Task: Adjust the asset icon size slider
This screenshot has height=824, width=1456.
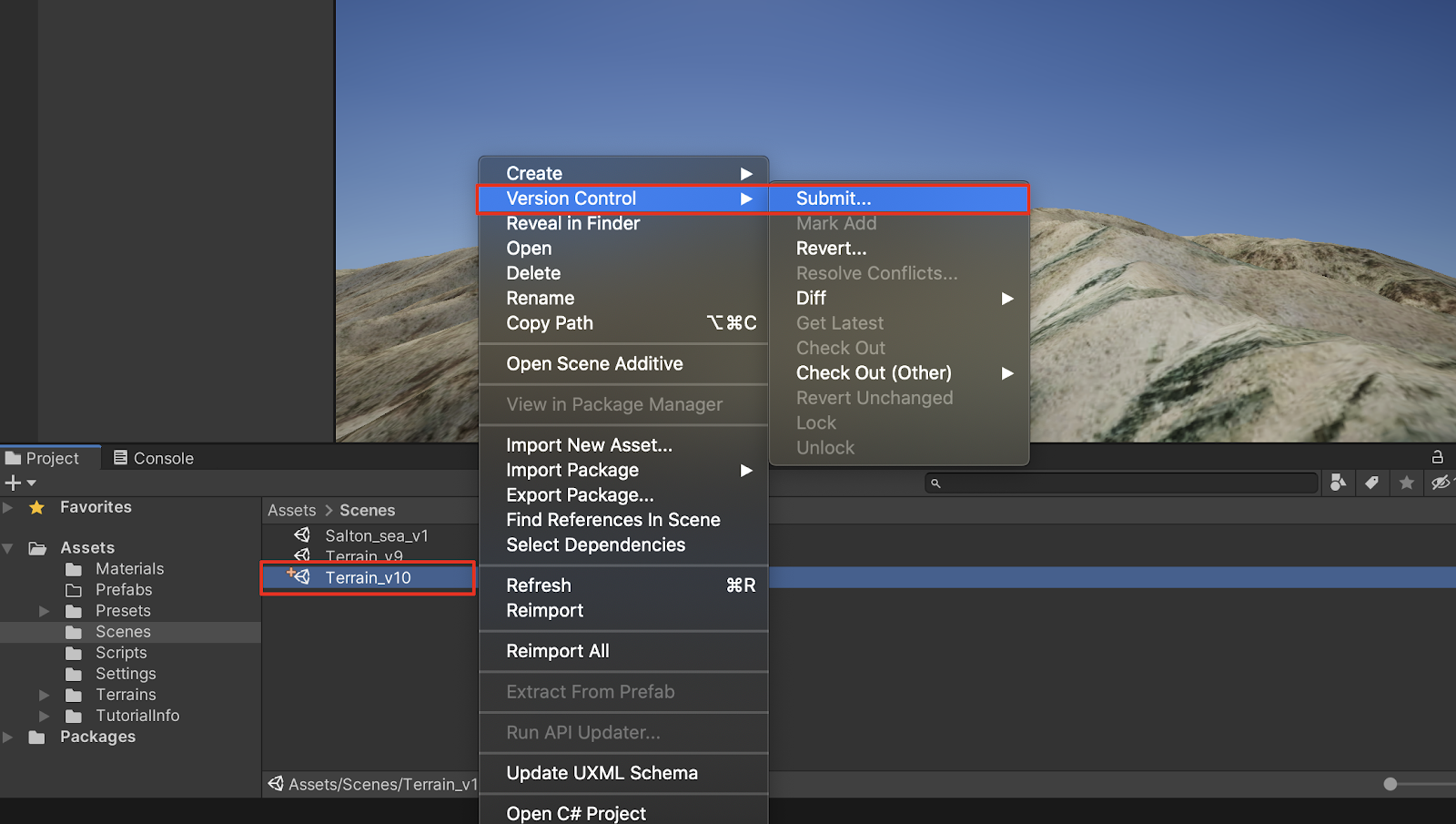Action: 1390,784
